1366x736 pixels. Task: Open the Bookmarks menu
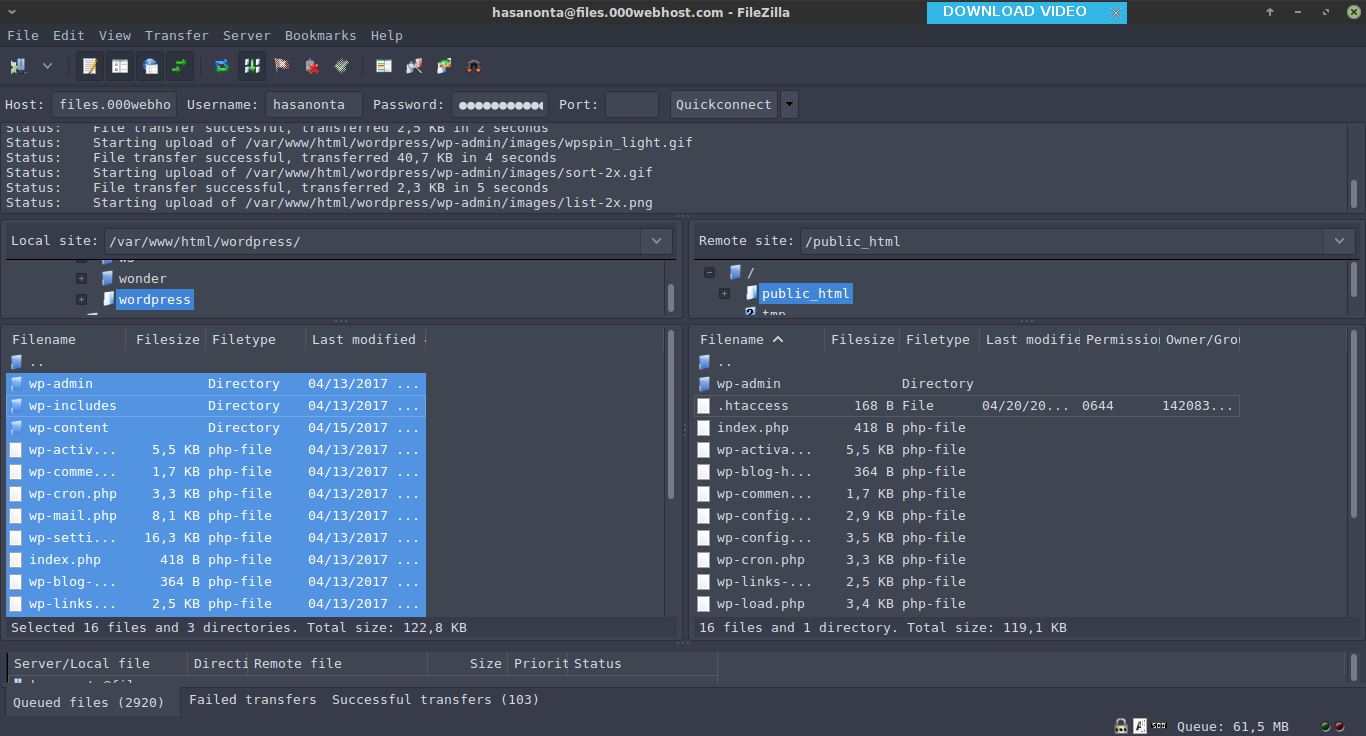(x=321, y=35)
